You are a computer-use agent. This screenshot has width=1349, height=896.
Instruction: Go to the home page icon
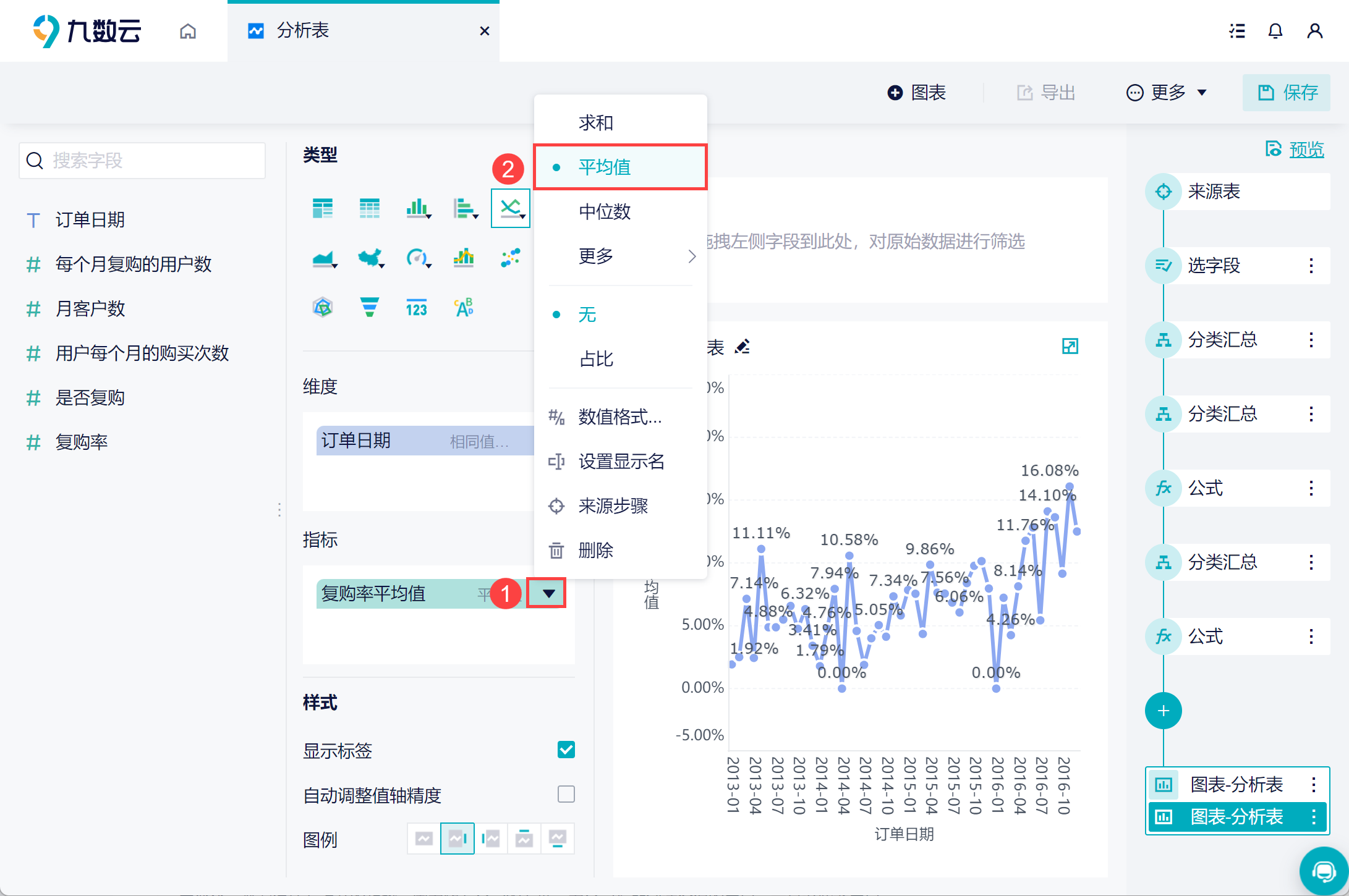tap(188, 31)
